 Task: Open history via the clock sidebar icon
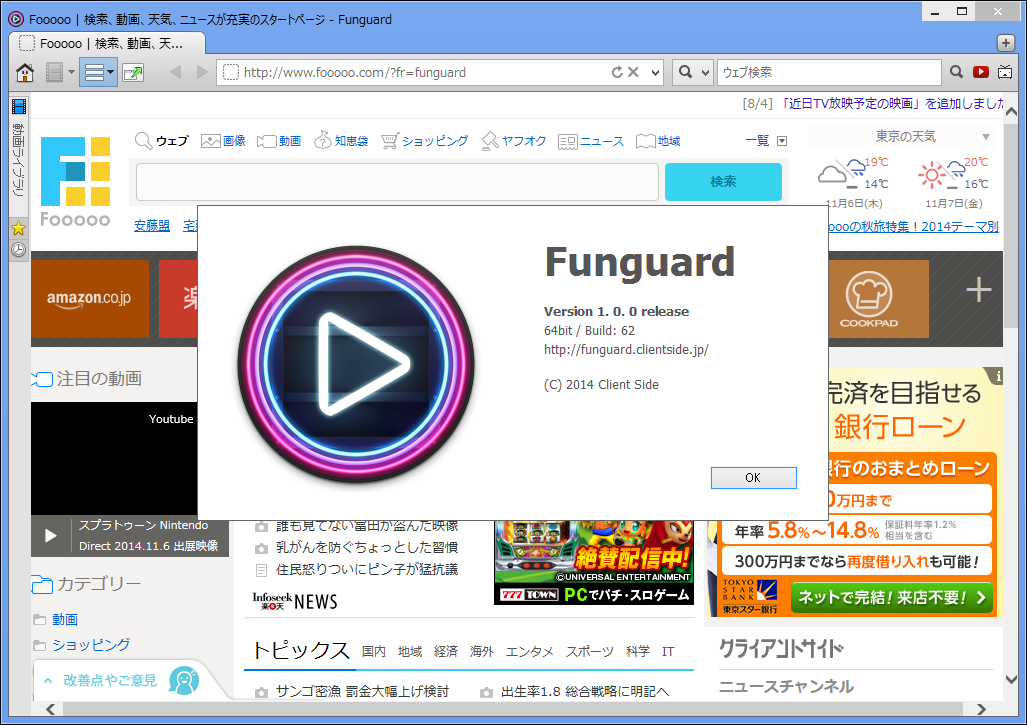[x=18, y=249]
